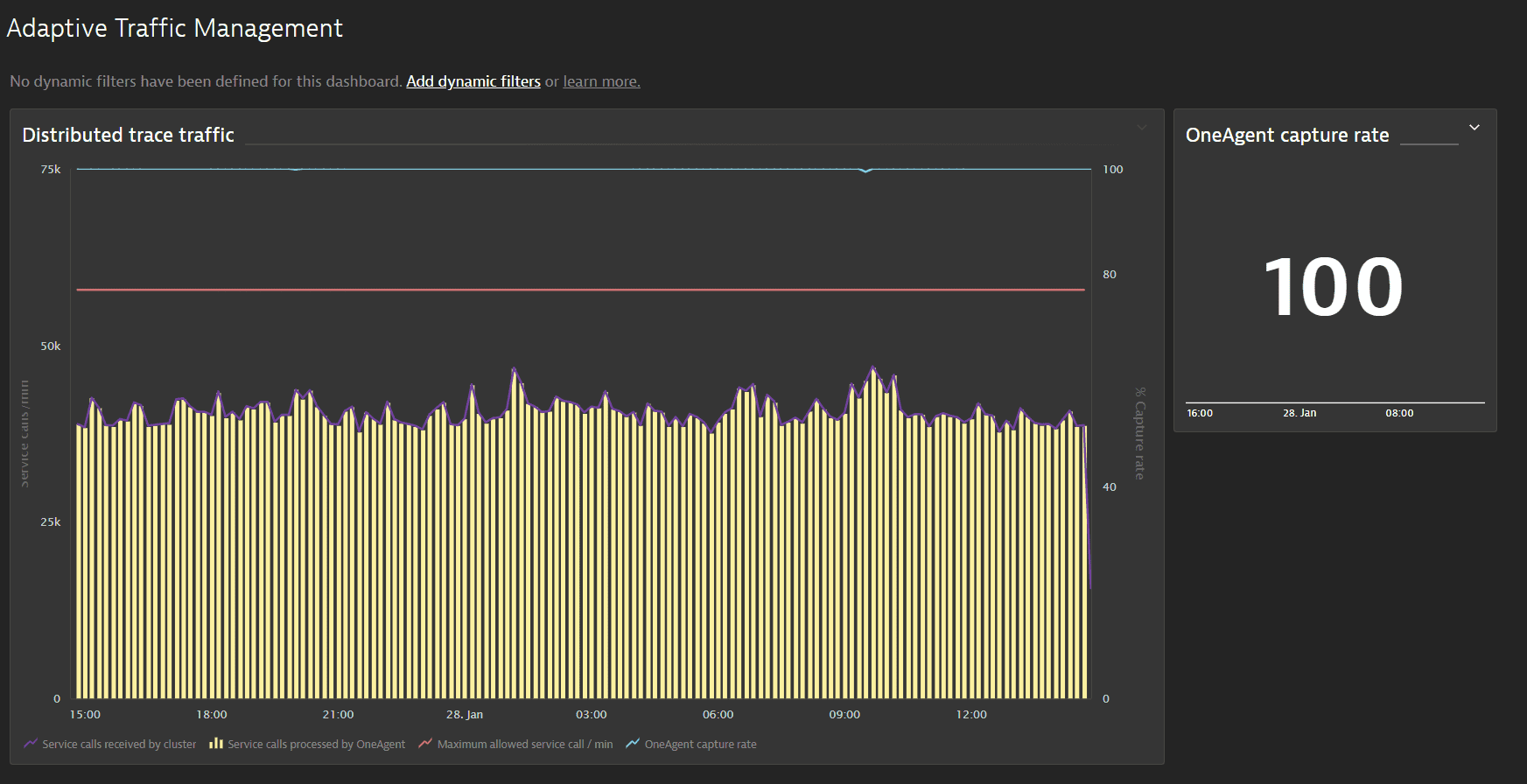Click the yellow bar-chart legend icon

pos(216,744)
